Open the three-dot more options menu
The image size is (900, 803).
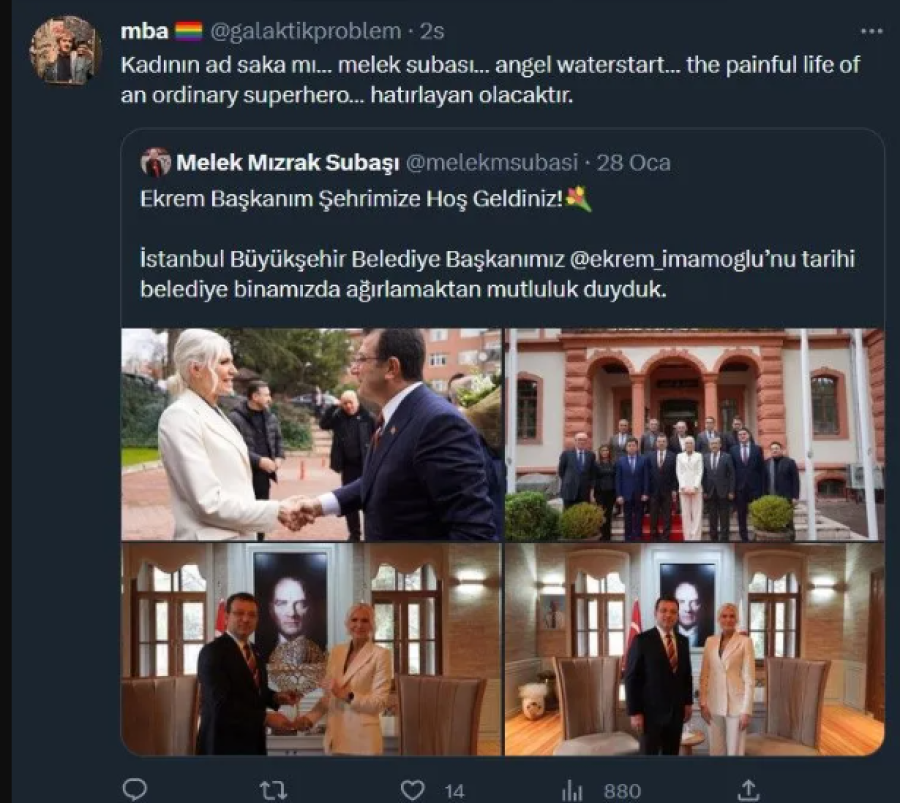(872, 31)
